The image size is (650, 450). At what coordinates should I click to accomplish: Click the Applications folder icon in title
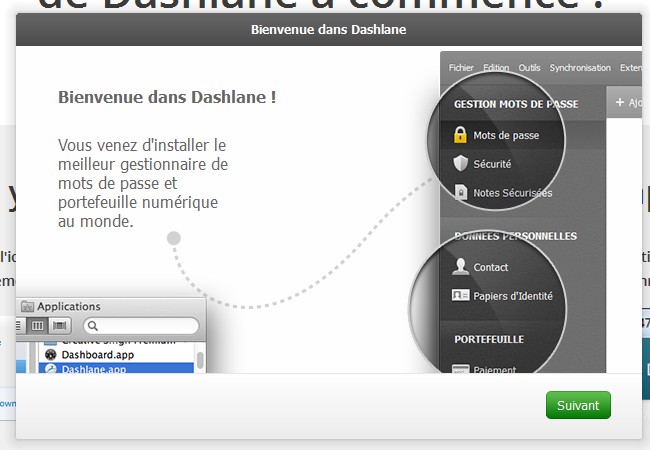tap(27, 306)
